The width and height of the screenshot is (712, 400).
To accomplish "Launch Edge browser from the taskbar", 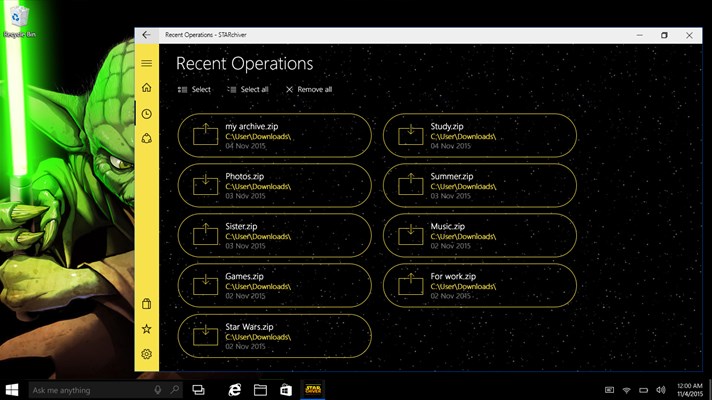I will point(234,390).
